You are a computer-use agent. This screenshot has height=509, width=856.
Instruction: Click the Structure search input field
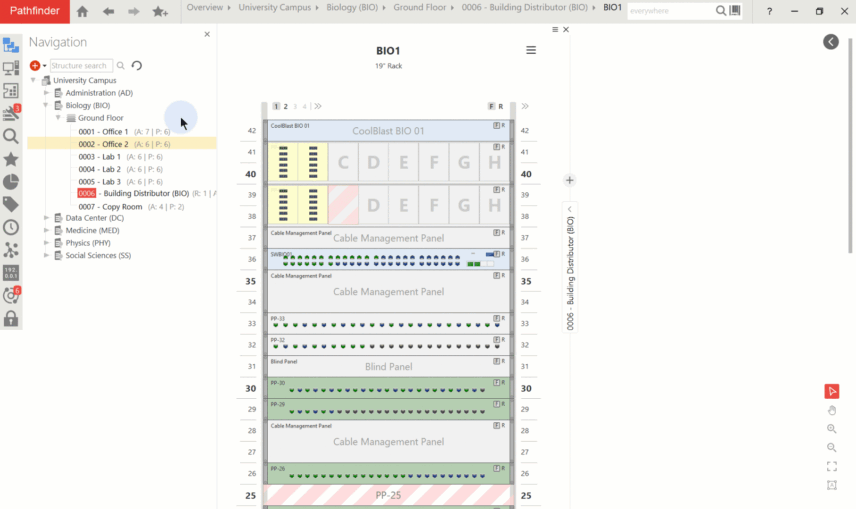pos(80,66)
